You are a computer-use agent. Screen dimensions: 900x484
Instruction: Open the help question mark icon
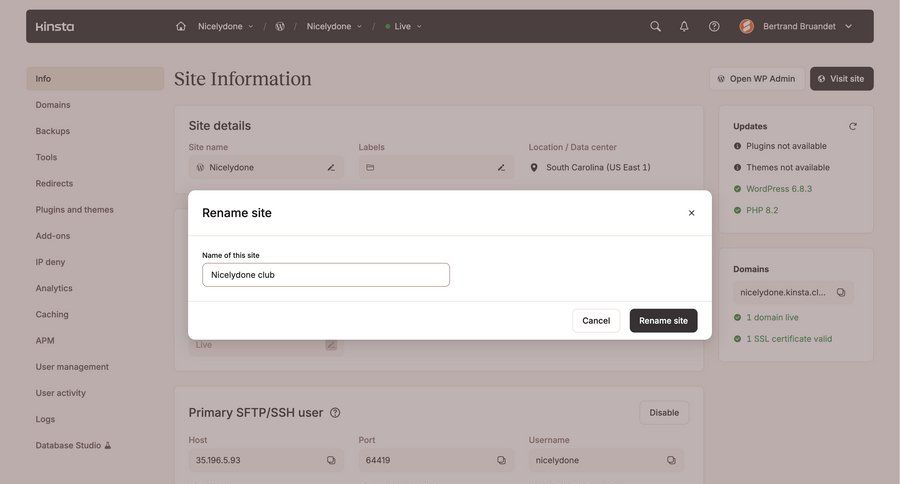(x=714, y=26)
